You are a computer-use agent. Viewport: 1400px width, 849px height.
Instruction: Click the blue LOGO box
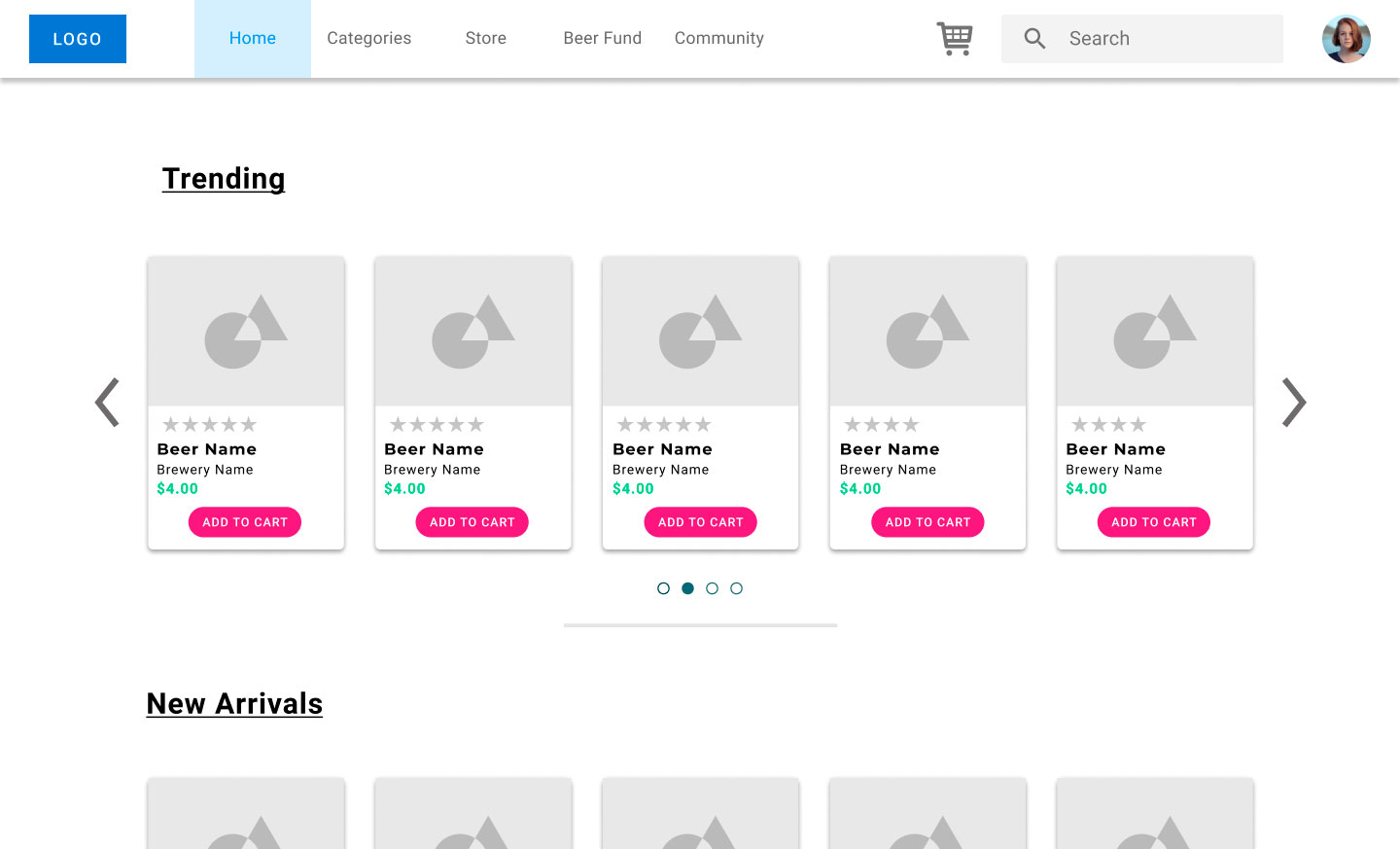(x=78, y=39)
